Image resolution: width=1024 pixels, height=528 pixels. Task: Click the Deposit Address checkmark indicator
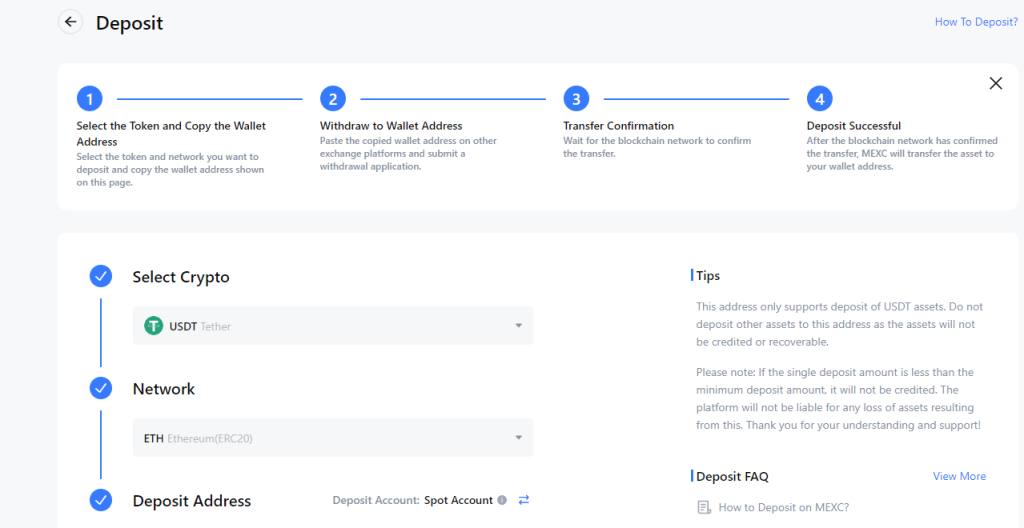click(x=101, y=500)
